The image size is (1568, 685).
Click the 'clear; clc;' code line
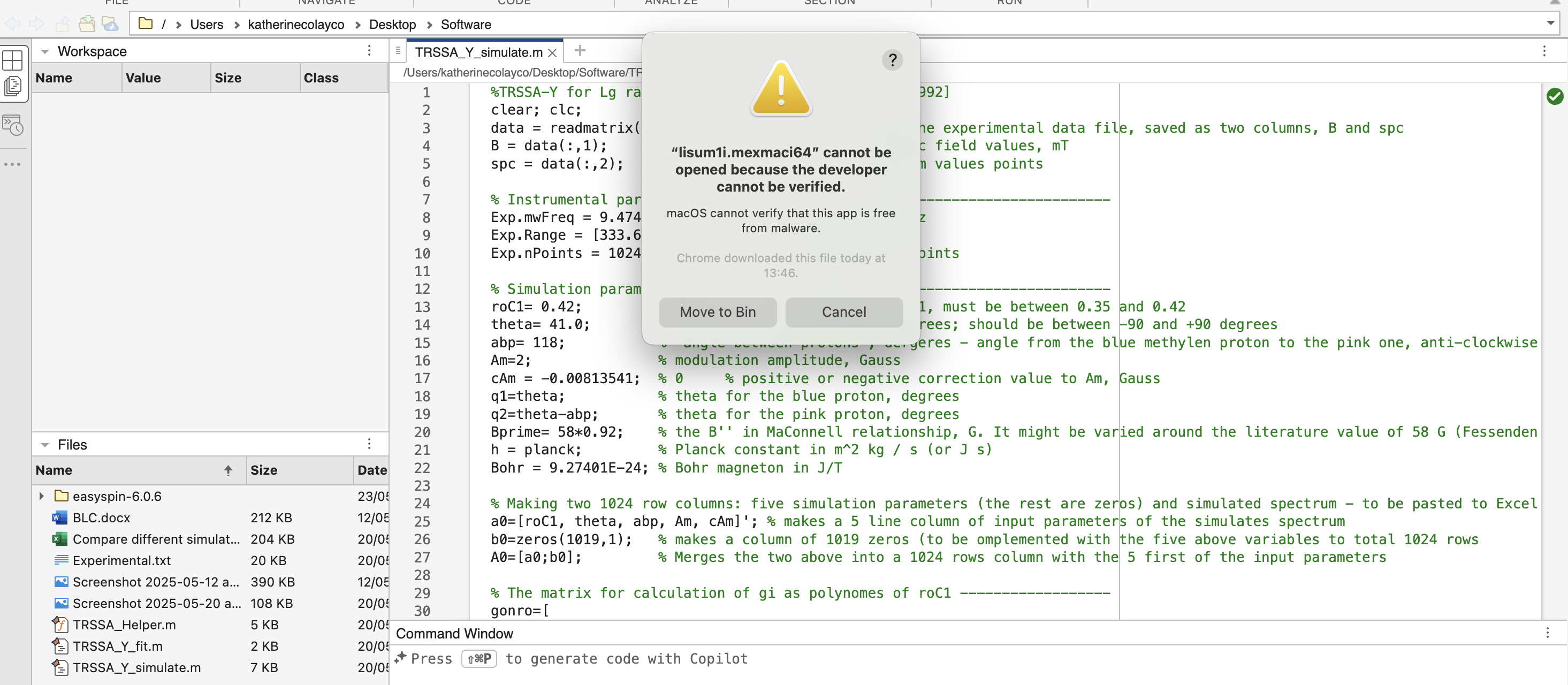536,110
